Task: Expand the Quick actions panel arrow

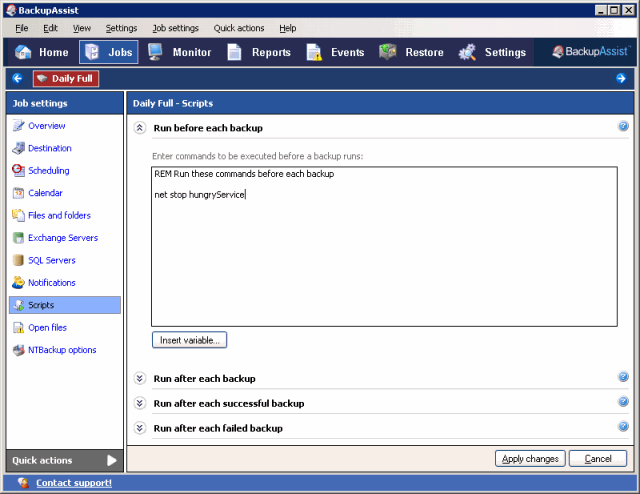Action: tap(111, 461)
